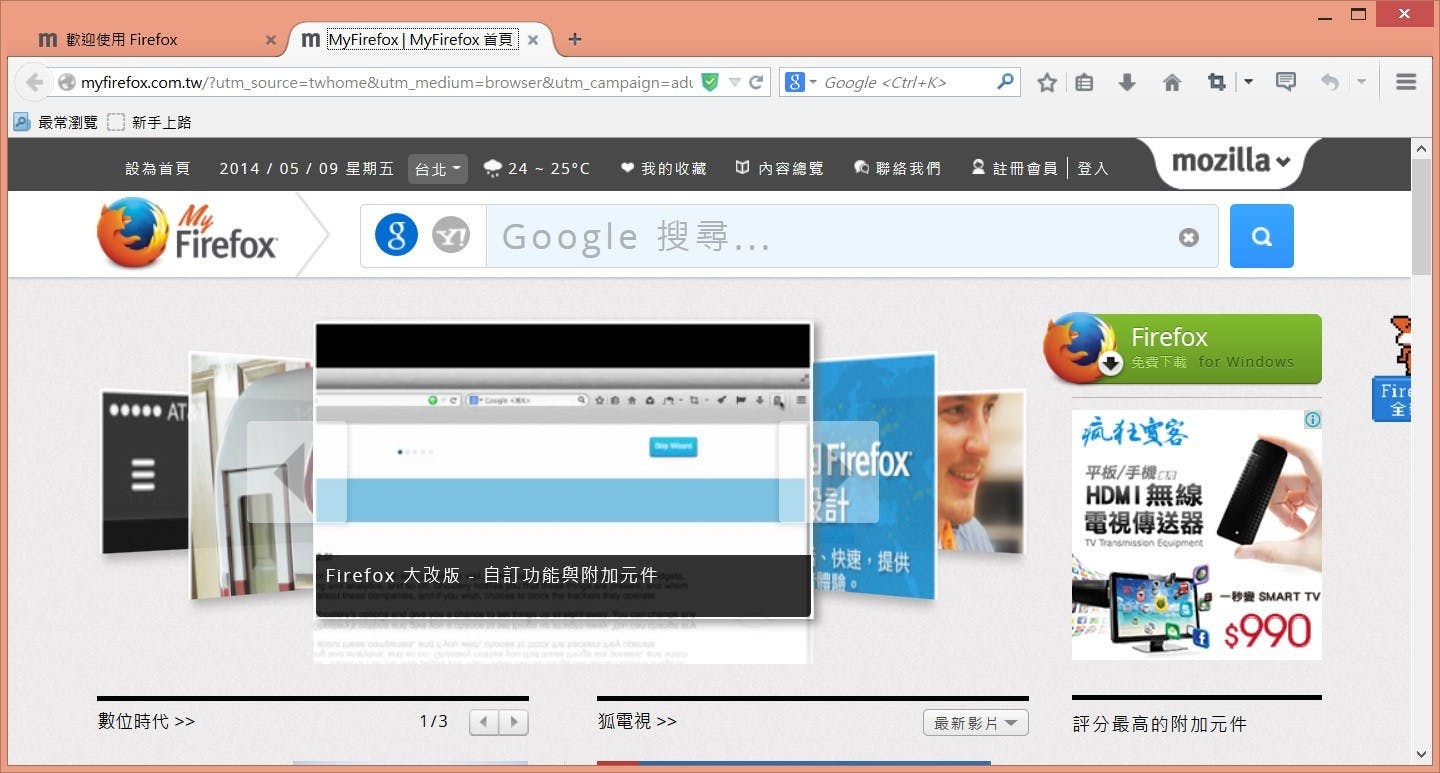Select the Google search engine icon
The height and width of the screenshot is (773, 1440).
396,236
